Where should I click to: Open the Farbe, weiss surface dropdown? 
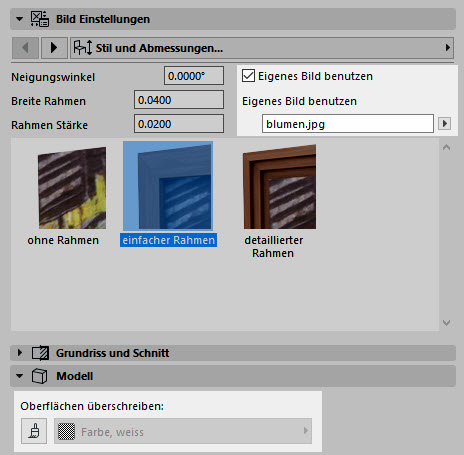click(x=183, y=431)
